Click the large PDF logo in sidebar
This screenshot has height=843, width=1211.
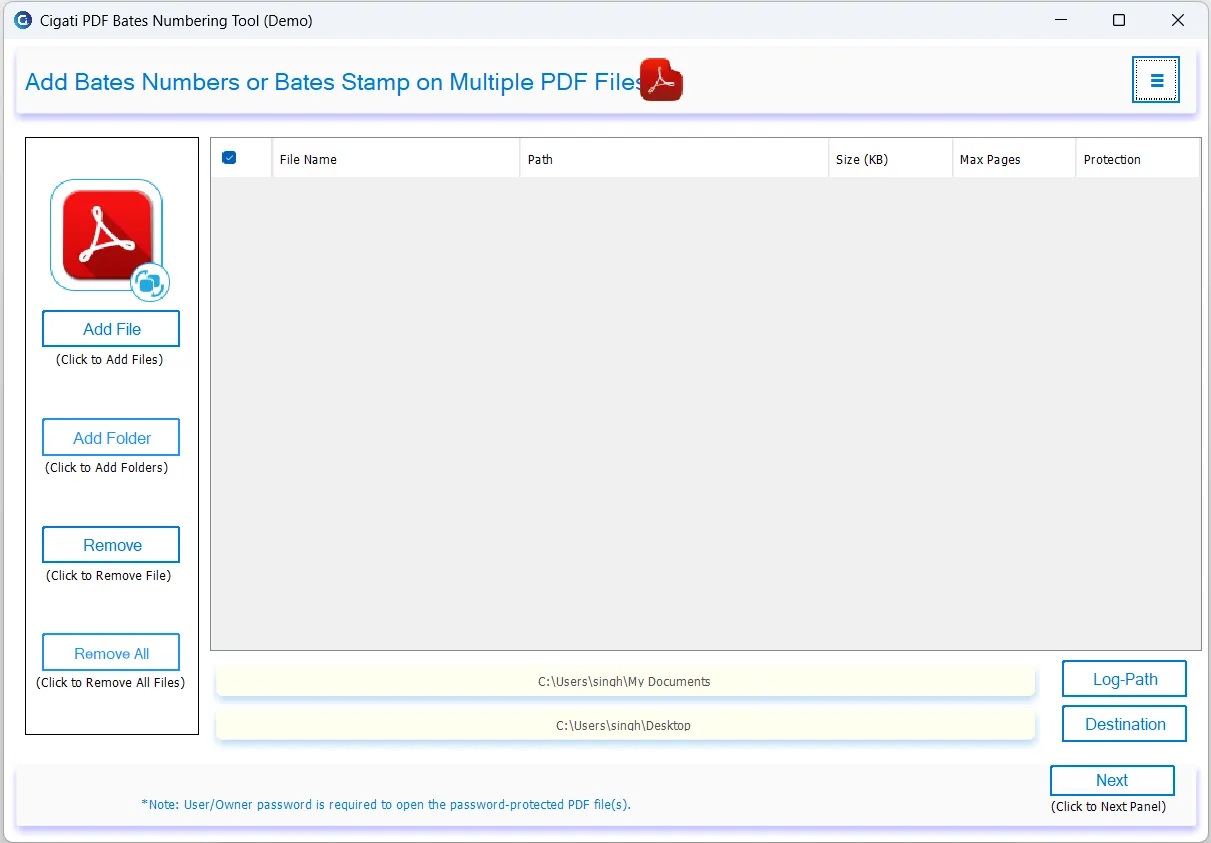pos(107,236)
